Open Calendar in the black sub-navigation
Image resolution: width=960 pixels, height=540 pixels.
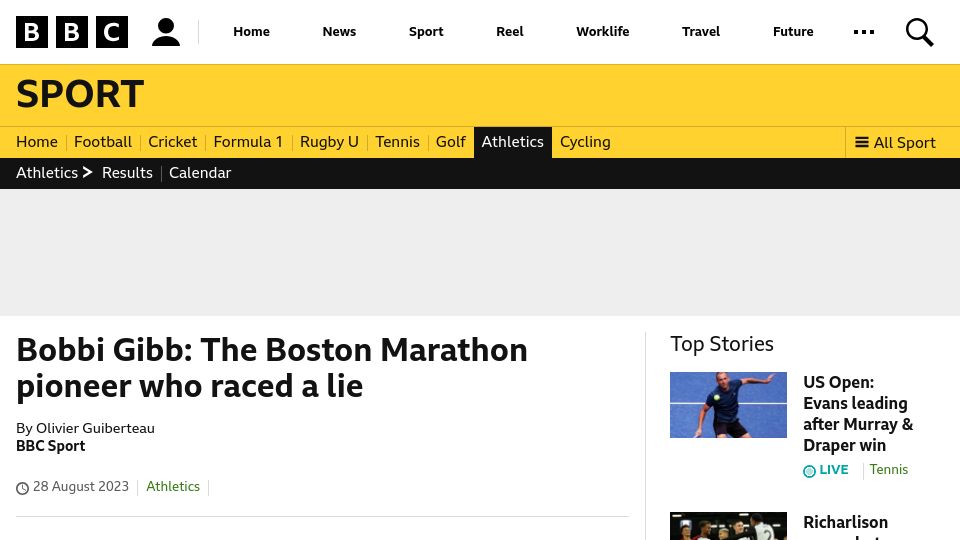click(200, 173)
